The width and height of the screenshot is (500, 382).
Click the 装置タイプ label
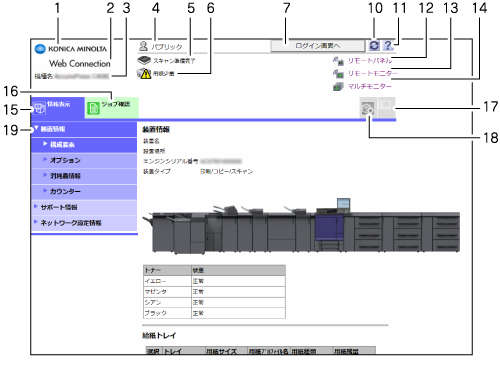(157, 171)
